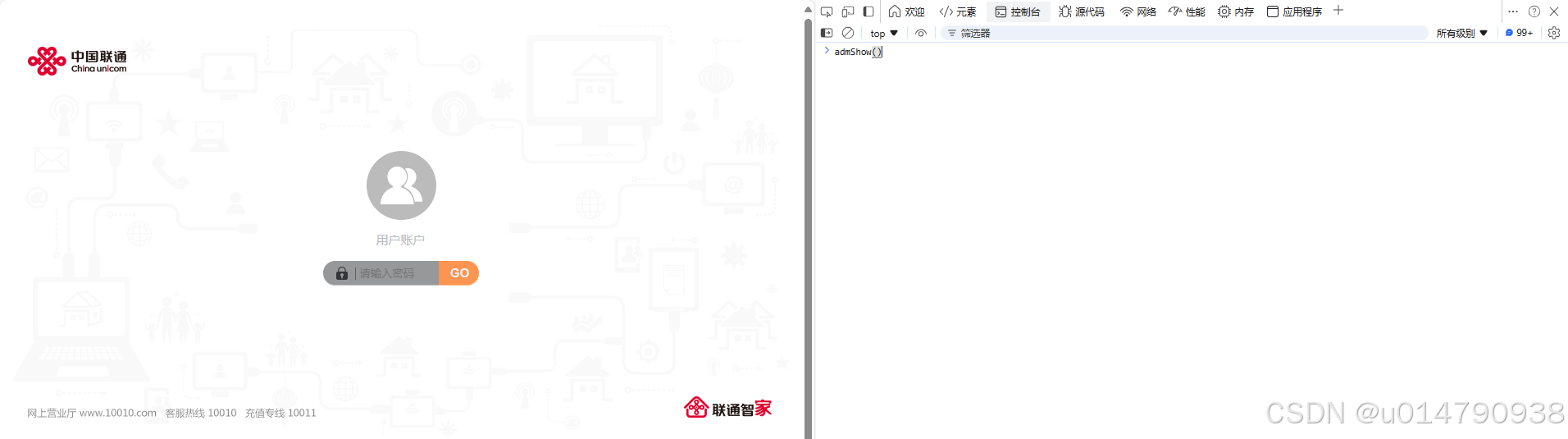Screen dimensions: 1568x439
Task: Open the 网上营业厅 www.10010.com link
Action: pos(92,413)
